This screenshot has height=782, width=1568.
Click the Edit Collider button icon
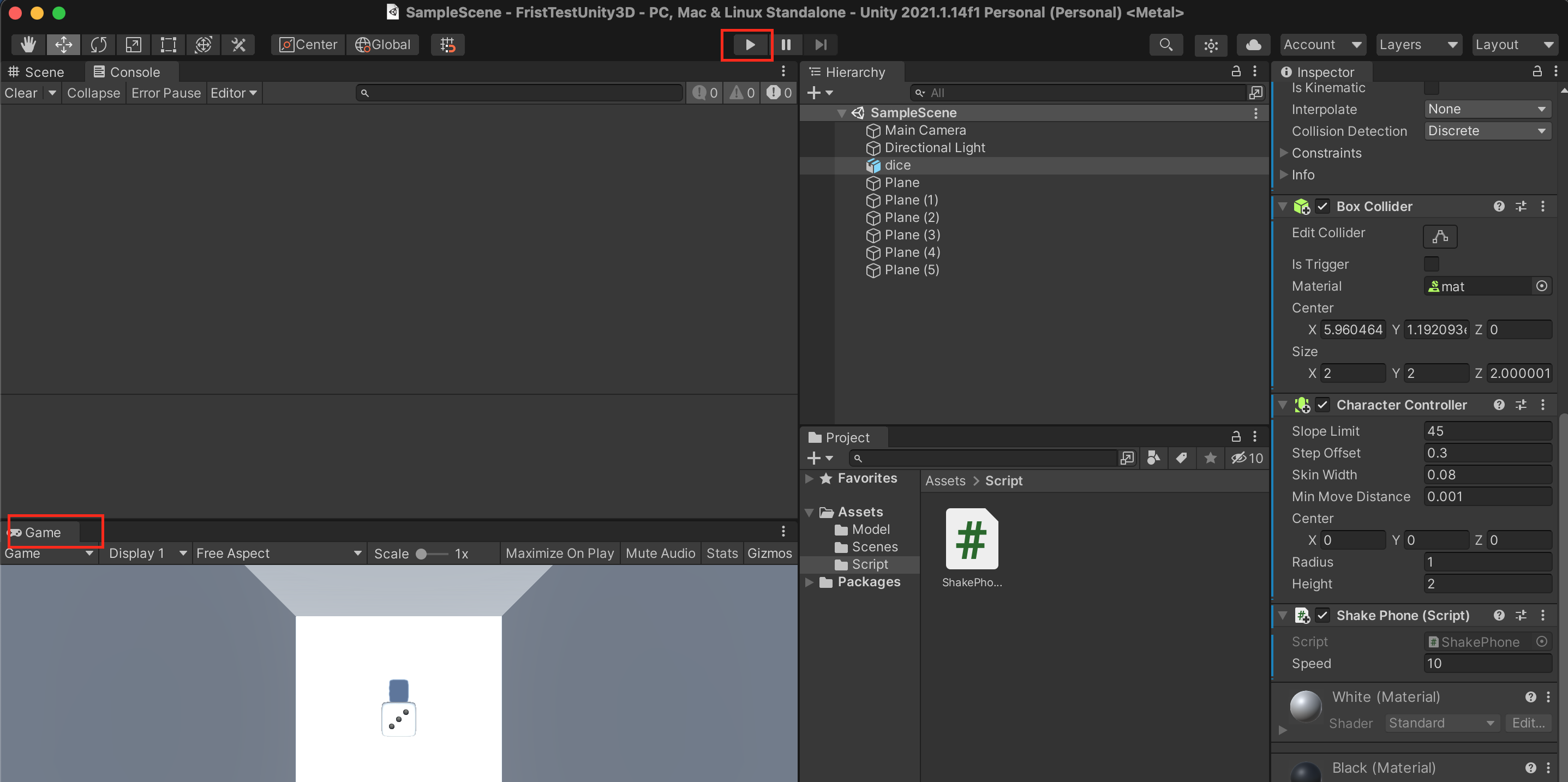pos(1440,236)
